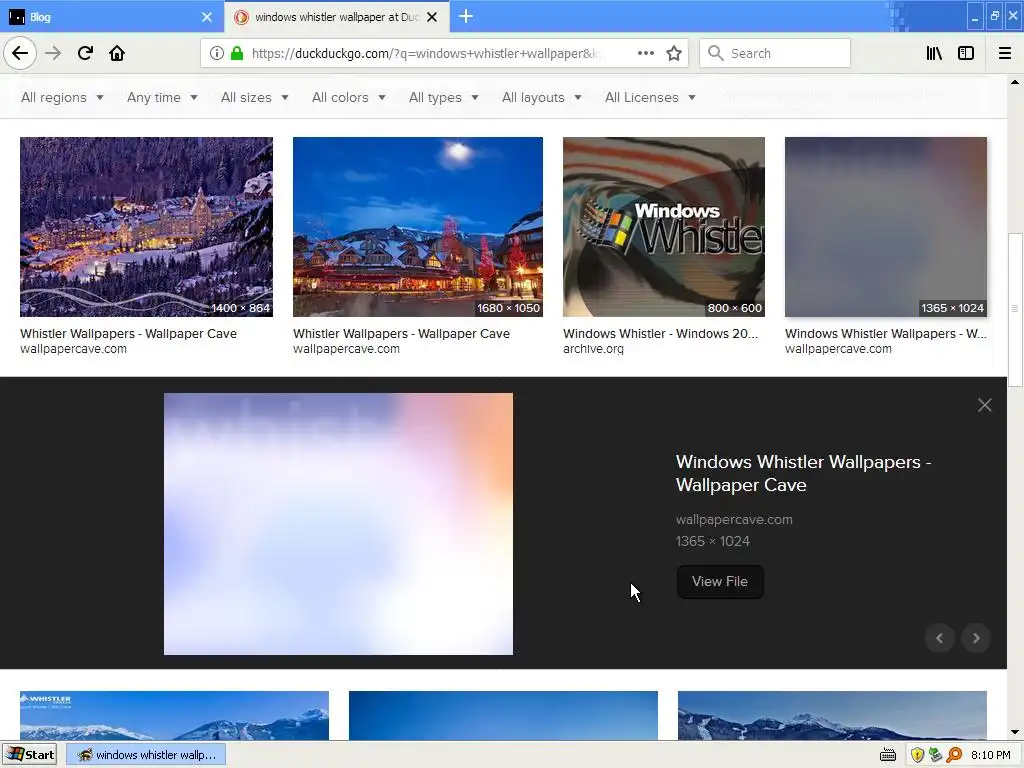The width and height of the screenshot is (1024, 768).
Task: Open Windows Whistler Wallpapers - W... result title
Action: coord(886,334)
